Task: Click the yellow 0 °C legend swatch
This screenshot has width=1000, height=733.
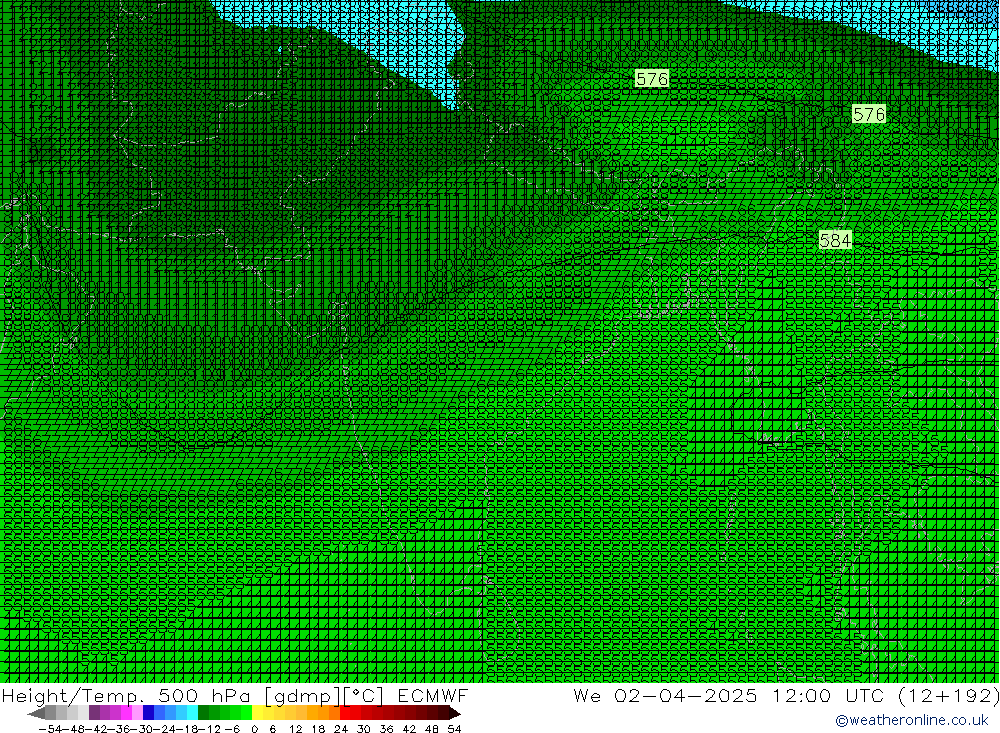Action: (257, 713)
